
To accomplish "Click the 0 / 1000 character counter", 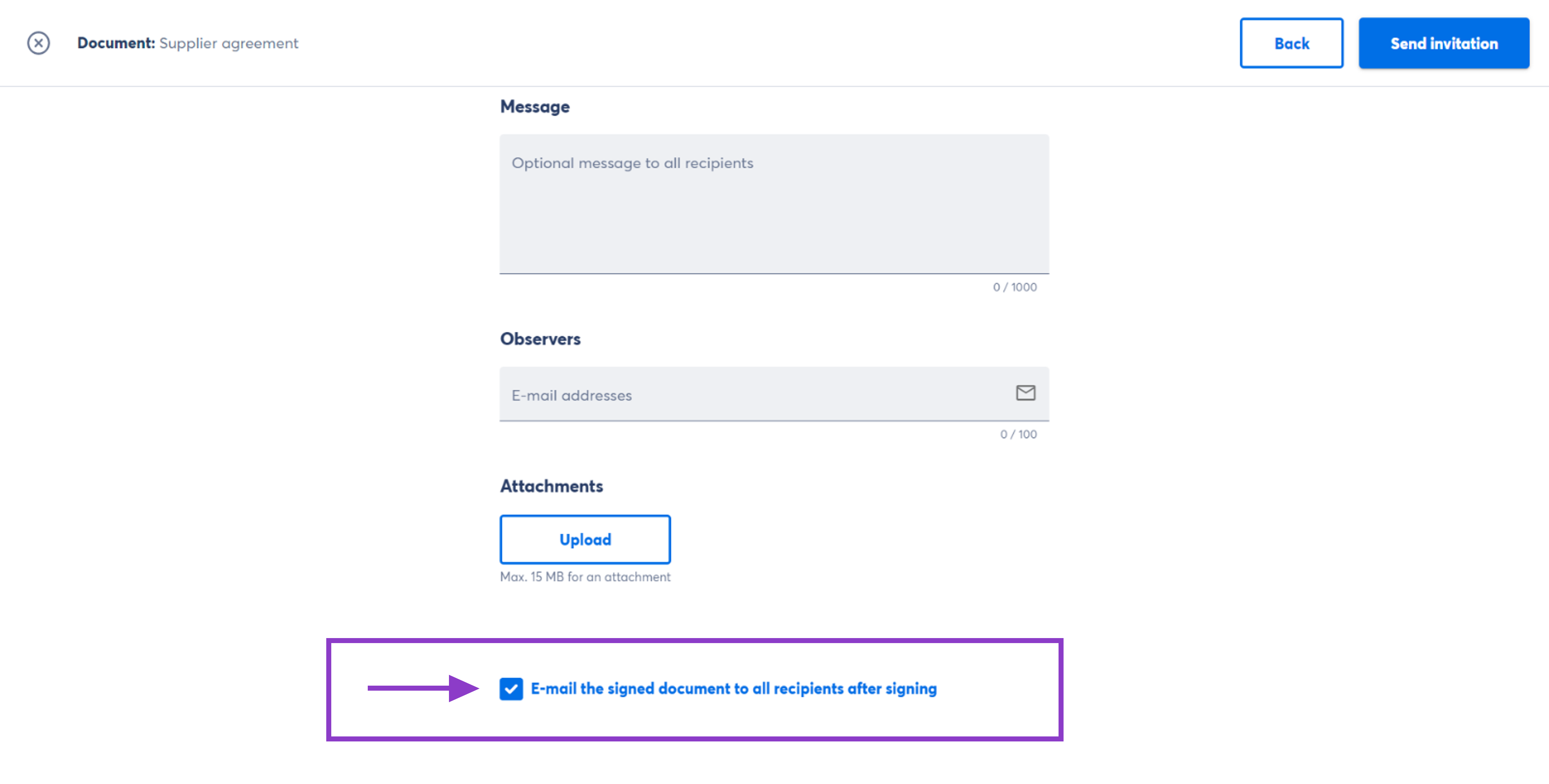I will click(x=1015, y=287).
